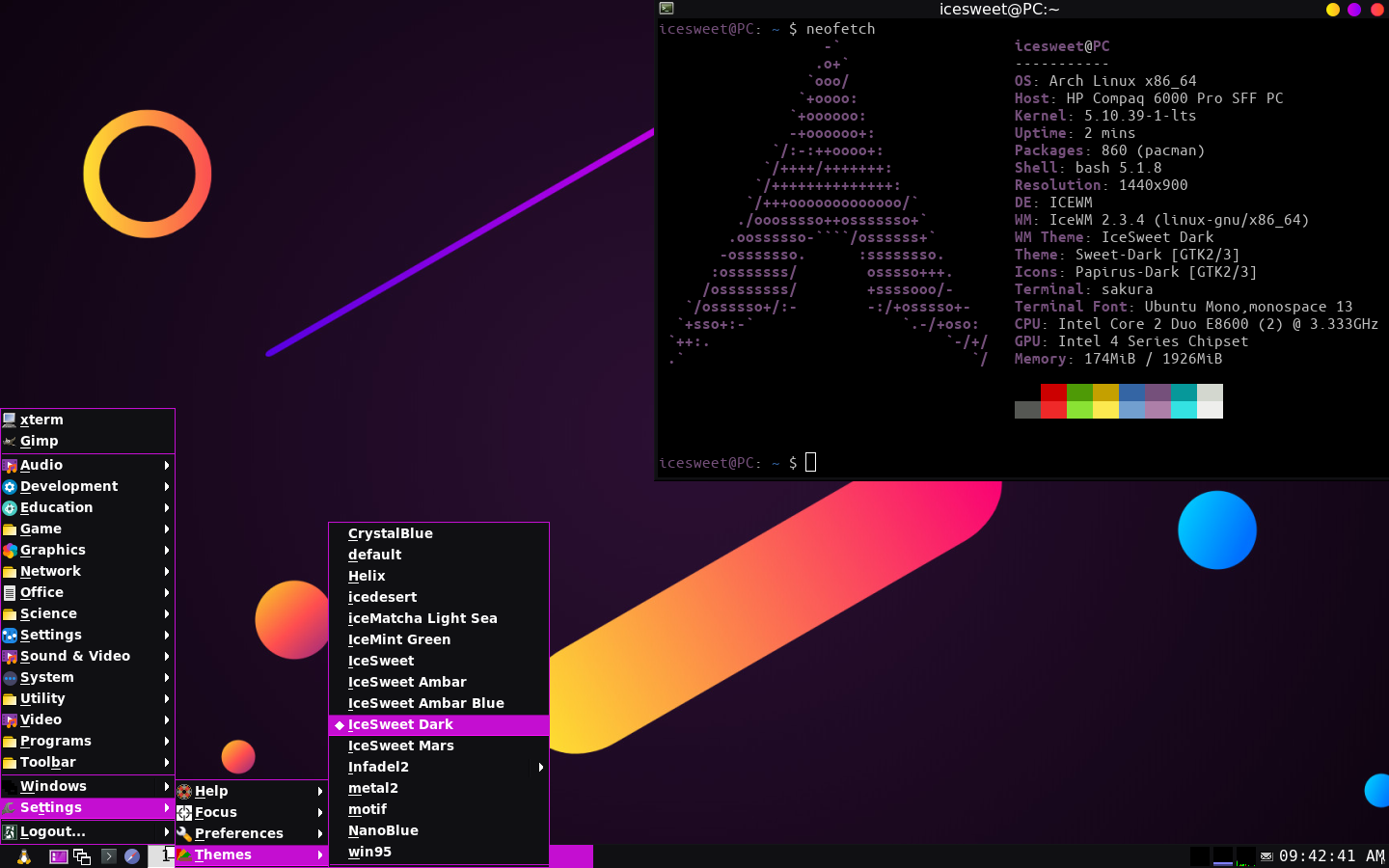
Task: Click the terminal window title icon
Action: click(x=666, y=8)
